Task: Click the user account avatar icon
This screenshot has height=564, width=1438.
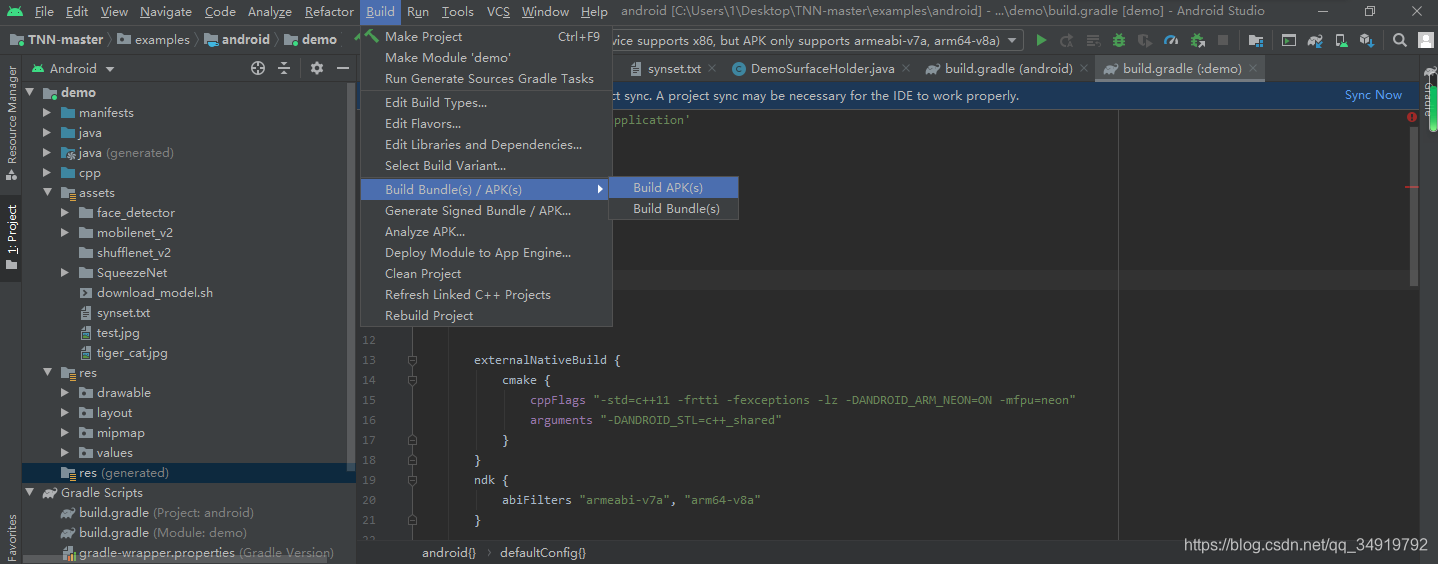Action: pyautogui.click(x=1426, y=40)
